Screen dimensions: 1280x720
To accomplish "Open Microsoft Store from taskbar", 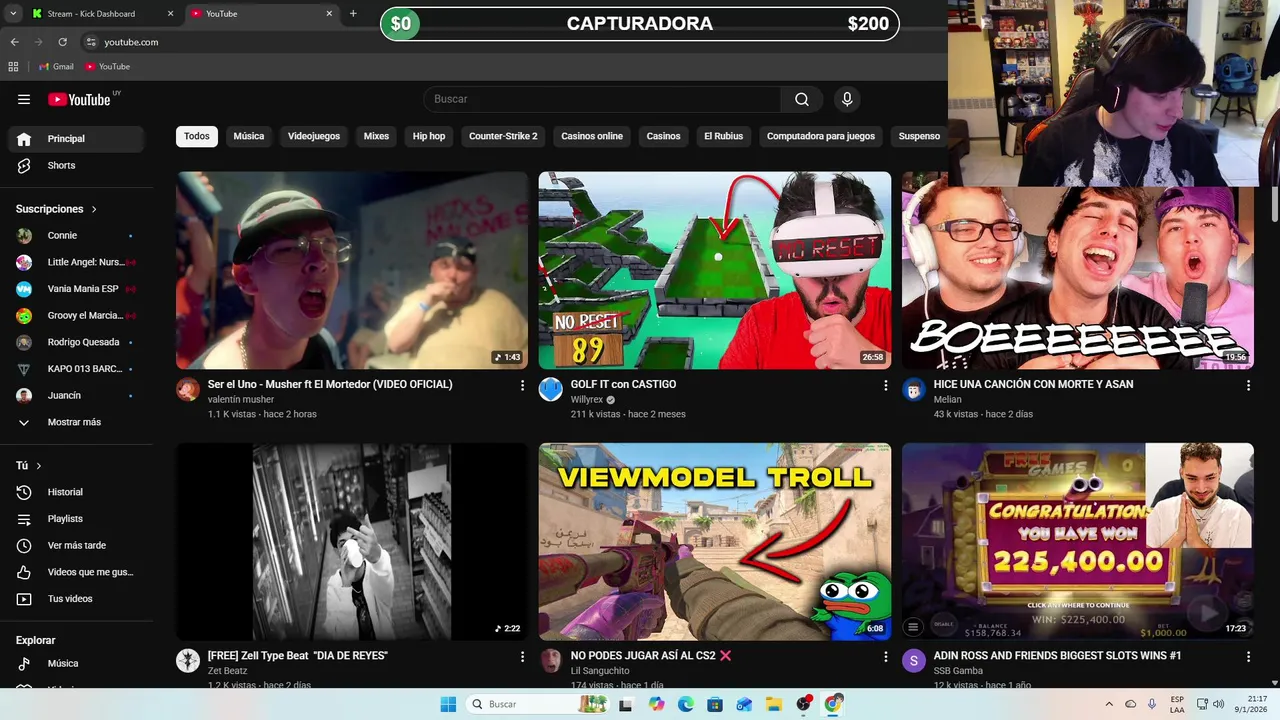I will coord(715,704).
